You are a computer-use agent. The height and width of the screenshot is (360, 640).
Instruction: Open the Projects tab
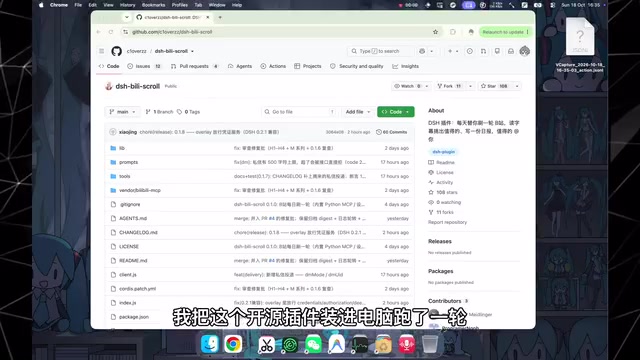(308, 66)
